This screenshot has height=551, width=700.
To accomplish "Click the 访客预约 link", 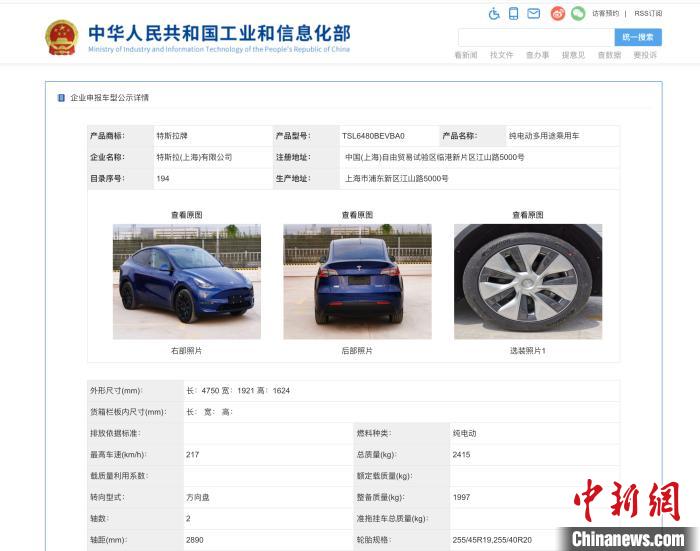I will click(x=606, y=13).
